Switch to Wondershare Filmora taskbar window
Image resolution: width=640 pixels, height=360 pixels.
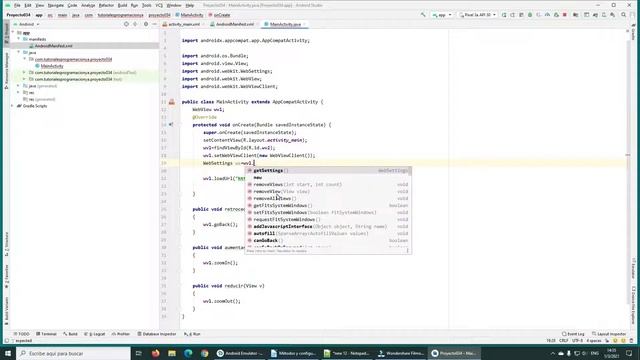tap(400, 353)
